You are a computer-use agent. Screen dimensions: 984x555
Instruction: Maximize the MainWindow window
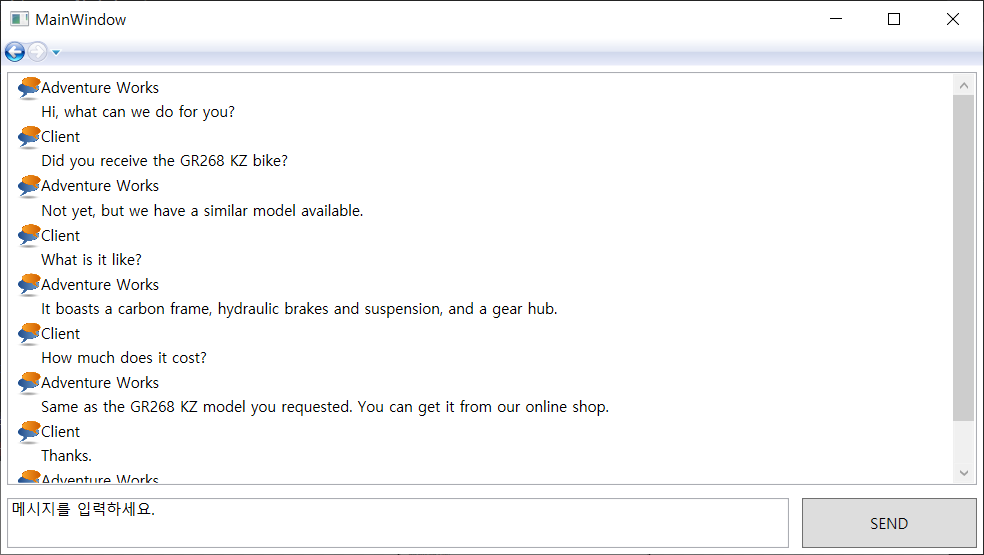click(894, 19)
